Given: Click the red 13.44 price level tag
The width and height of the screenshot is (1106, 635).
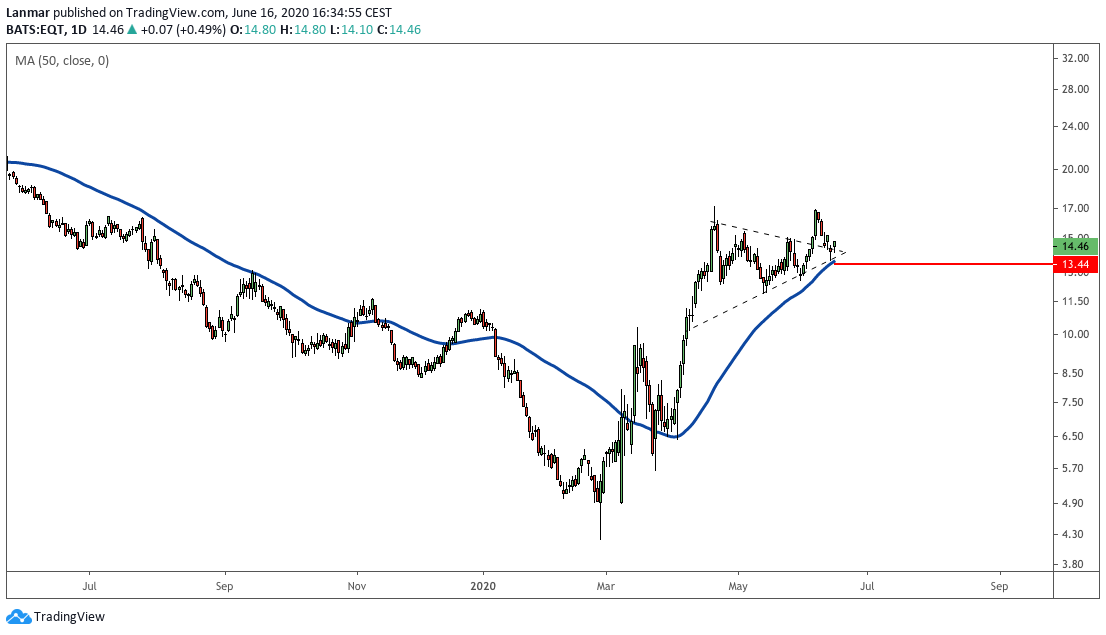Looking at the screenshot, I should pyautogui.click(x=1076, y=265).
